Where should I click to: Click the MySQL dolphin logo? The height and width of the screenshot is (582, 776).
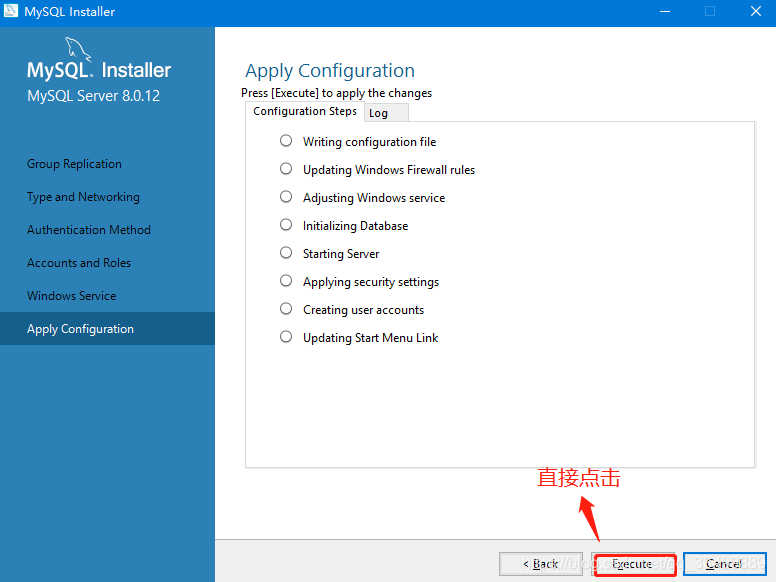78,49
